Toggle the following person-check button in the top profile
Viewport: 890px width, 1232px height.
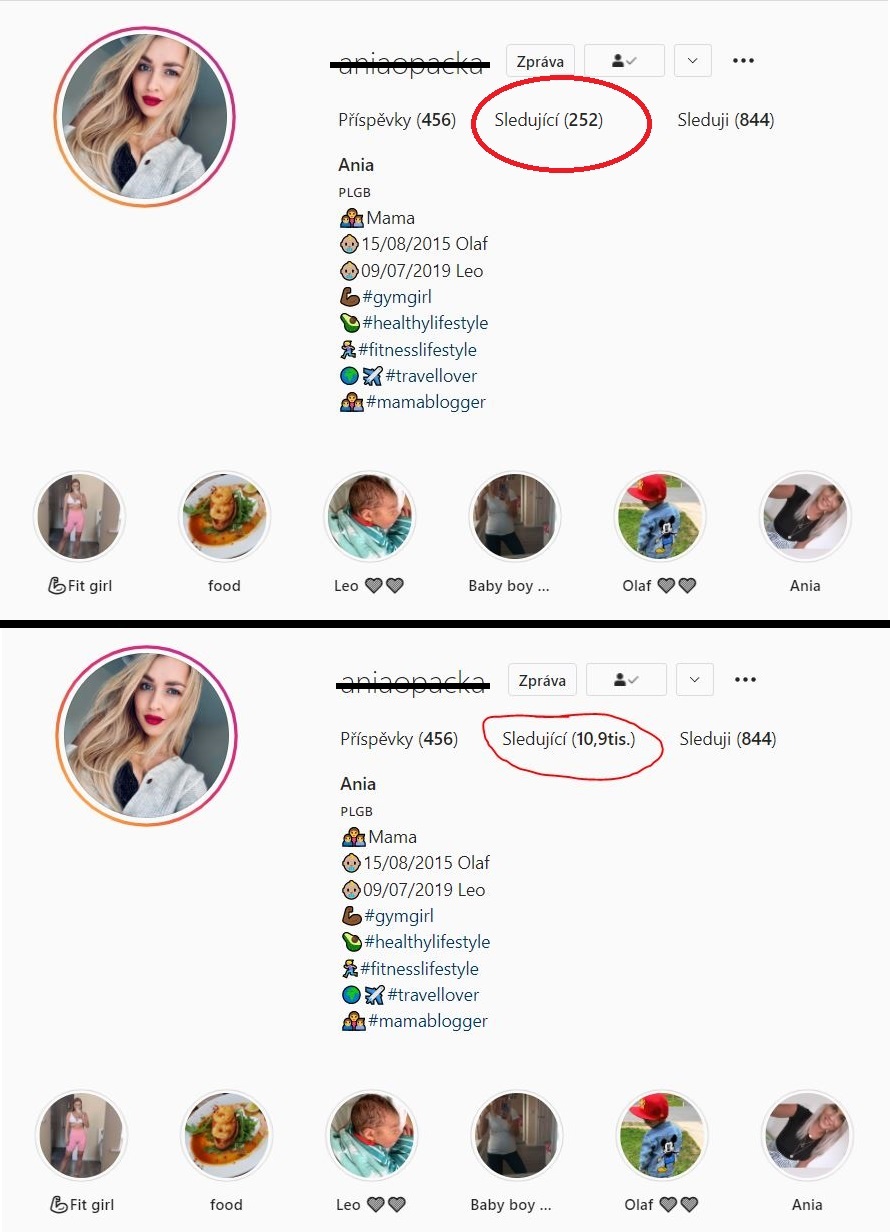tap(624, 61)
